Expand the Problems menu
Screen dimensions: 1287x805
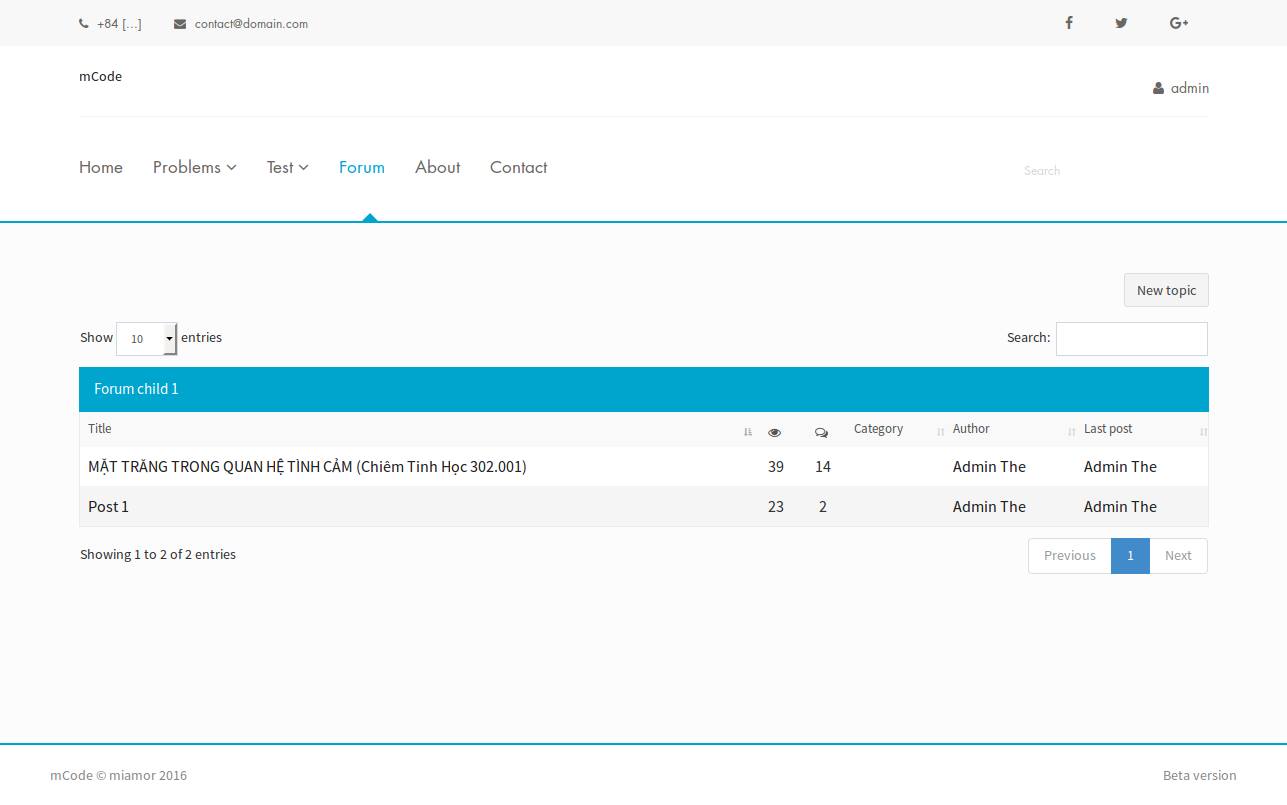point(194,167)
